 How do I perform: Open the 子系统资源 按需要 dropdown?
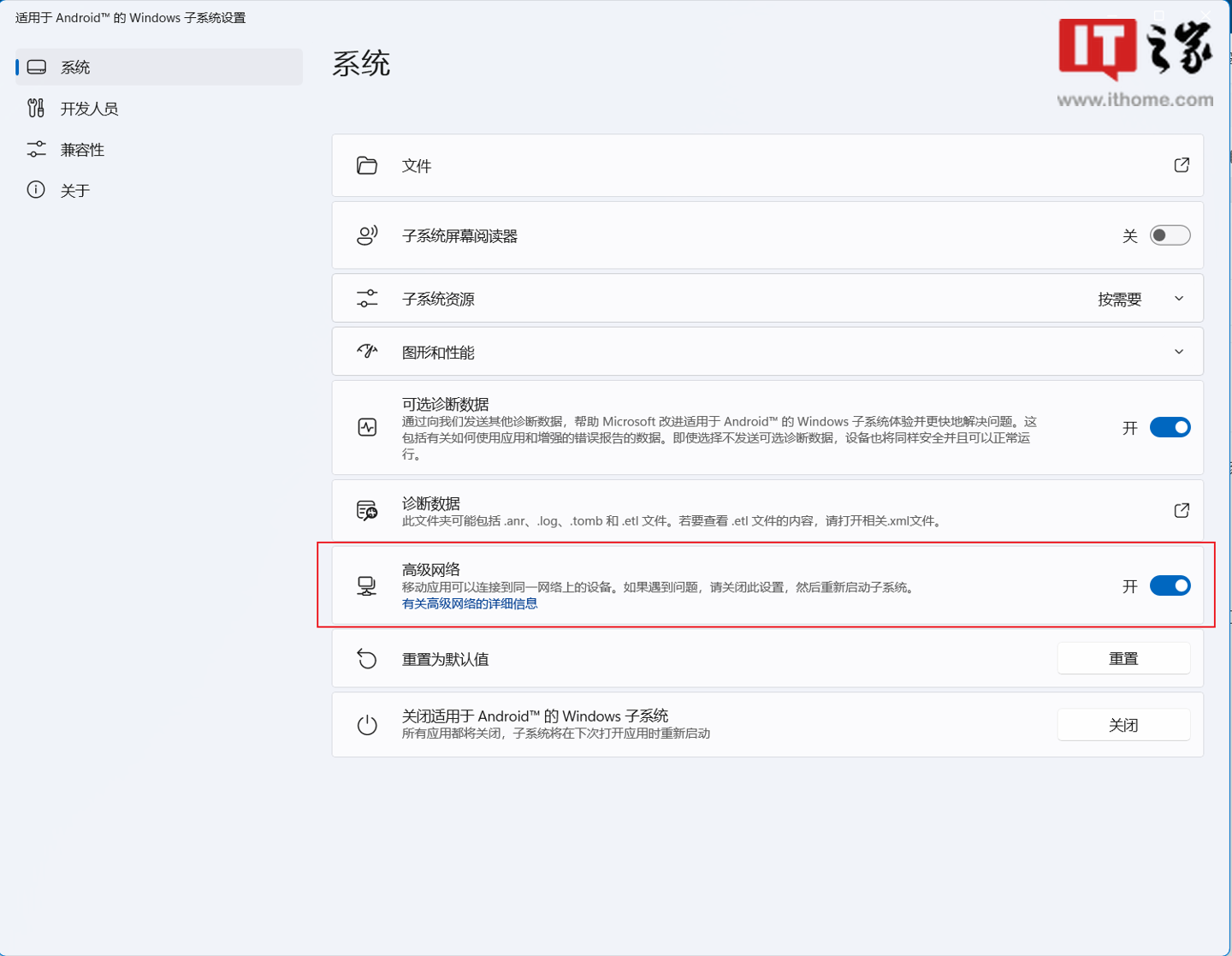click(1141, 299)
